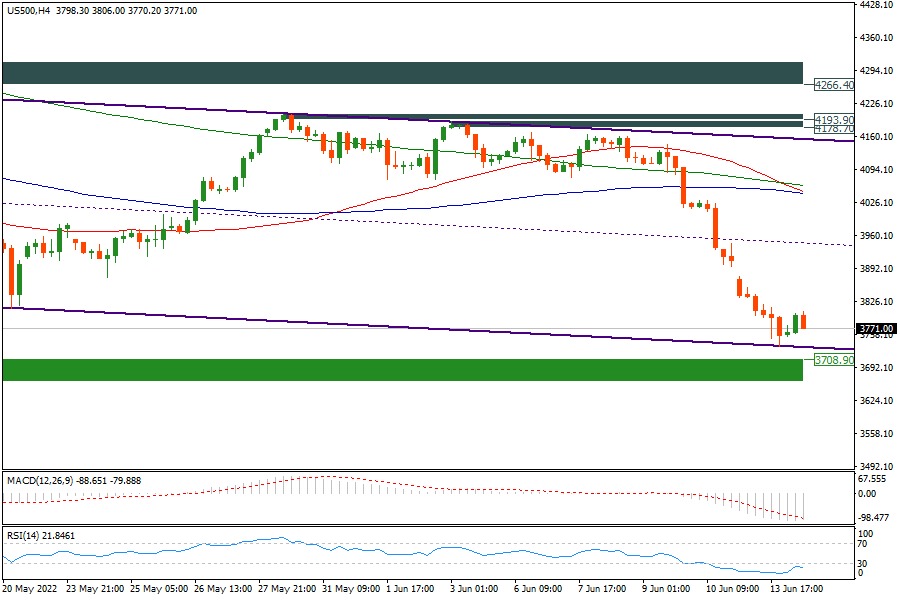Select the 3960.00 price axis value
The width and height of the screenshot is (900, 600).
pos(876,236)
